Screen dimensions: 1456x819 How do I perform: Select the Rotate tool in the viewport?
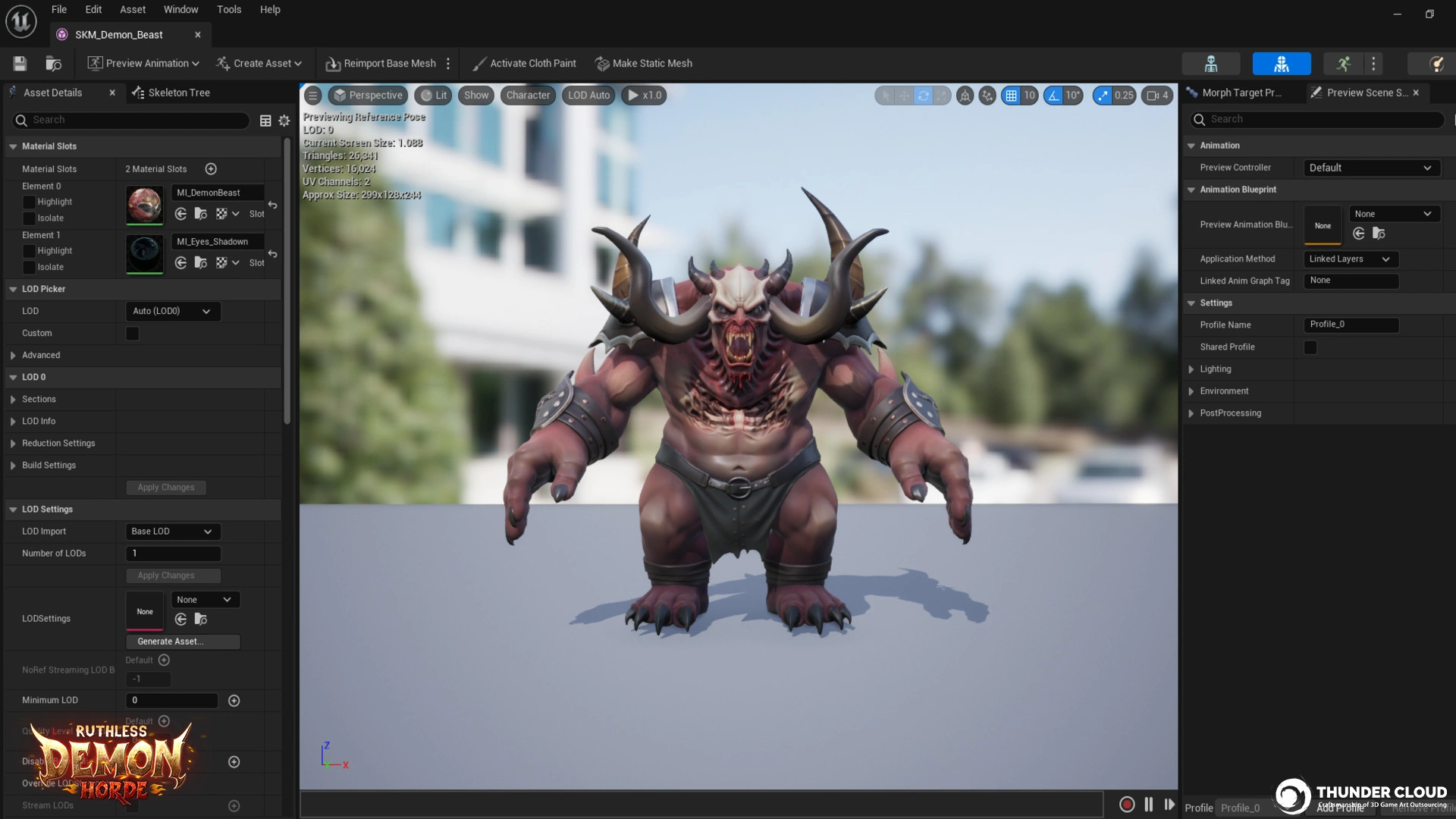(x=923, y=96)
